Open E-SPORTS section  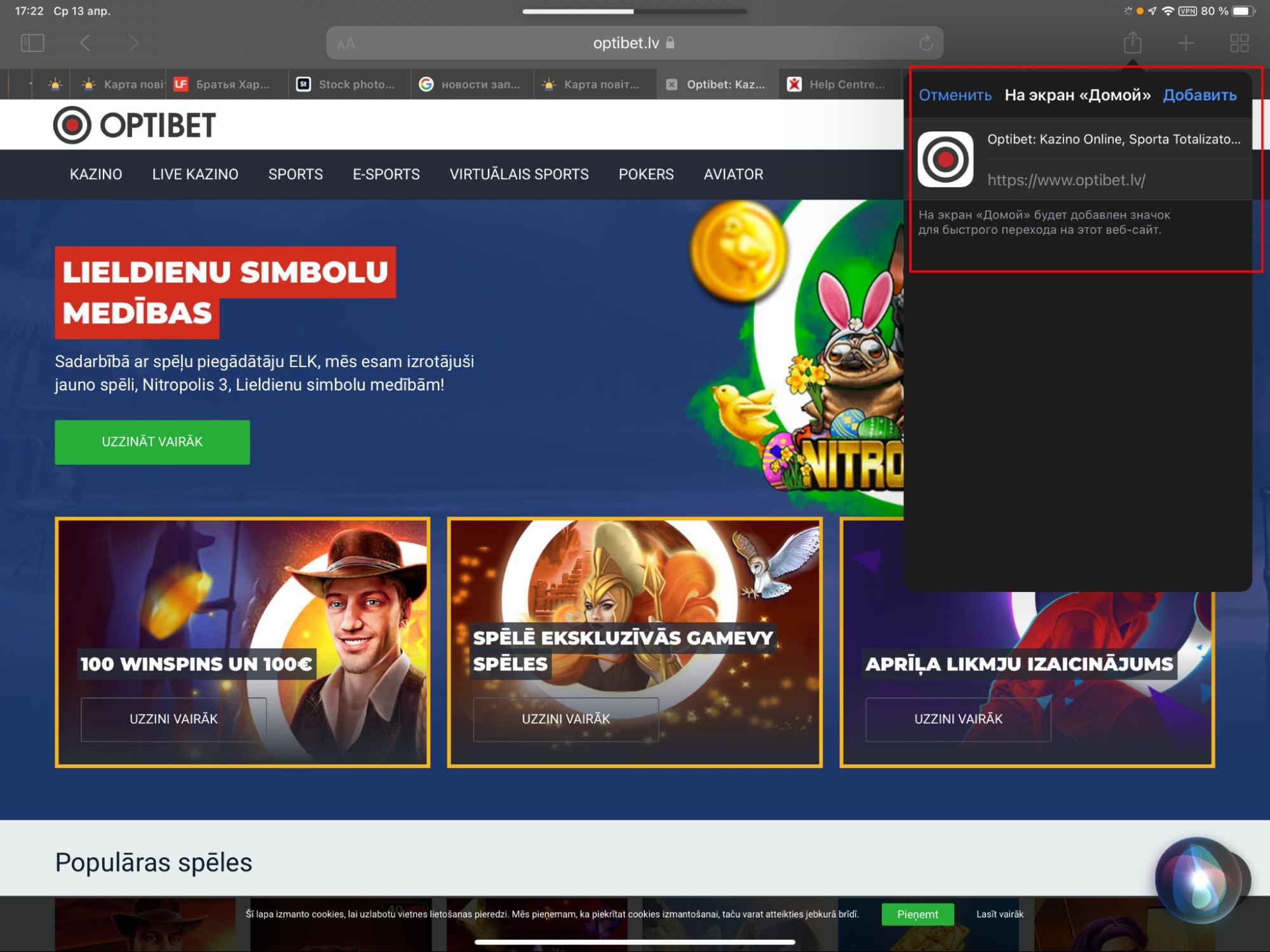(386, 174)
